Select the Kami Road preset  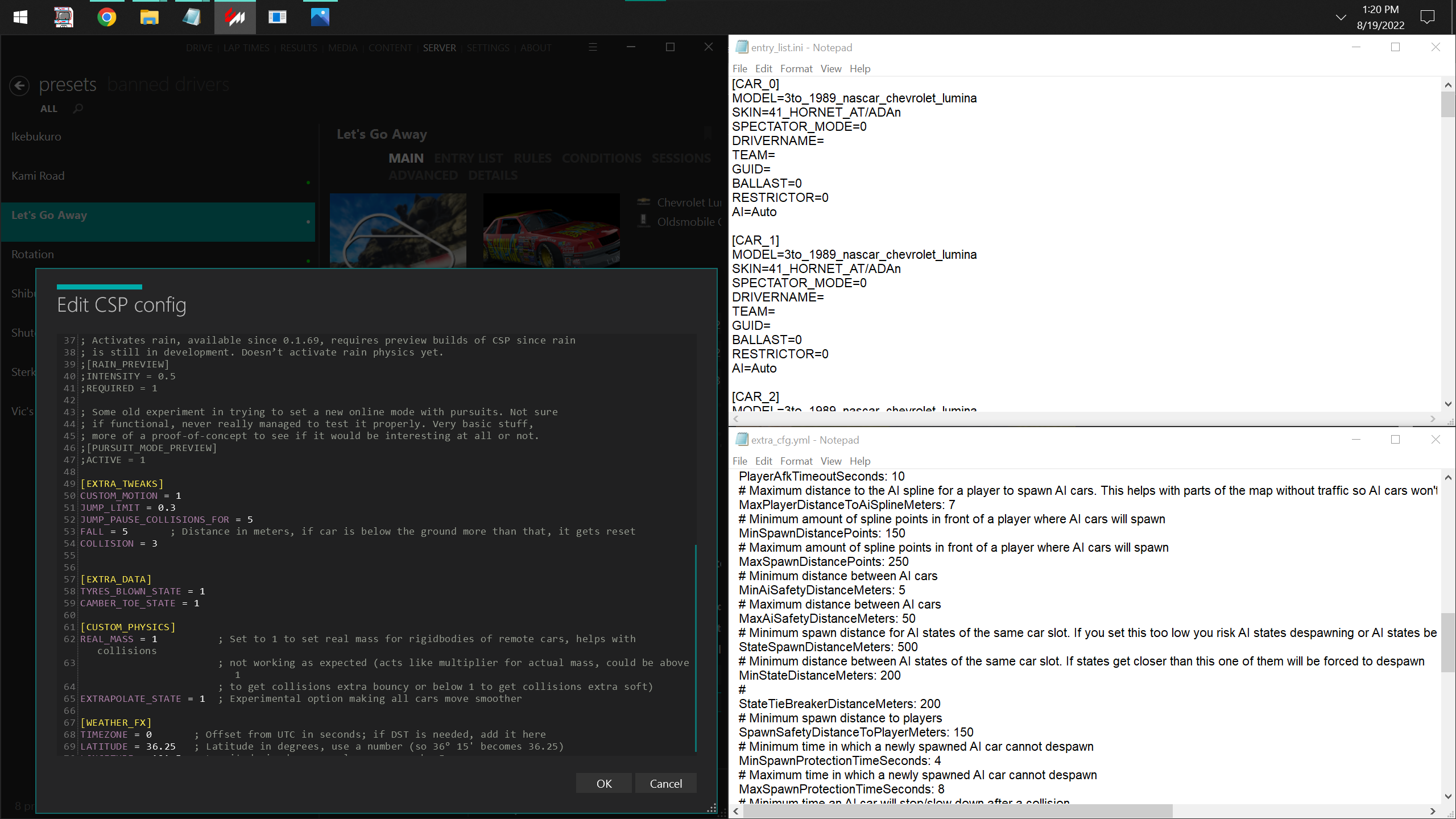pos(38,176)
